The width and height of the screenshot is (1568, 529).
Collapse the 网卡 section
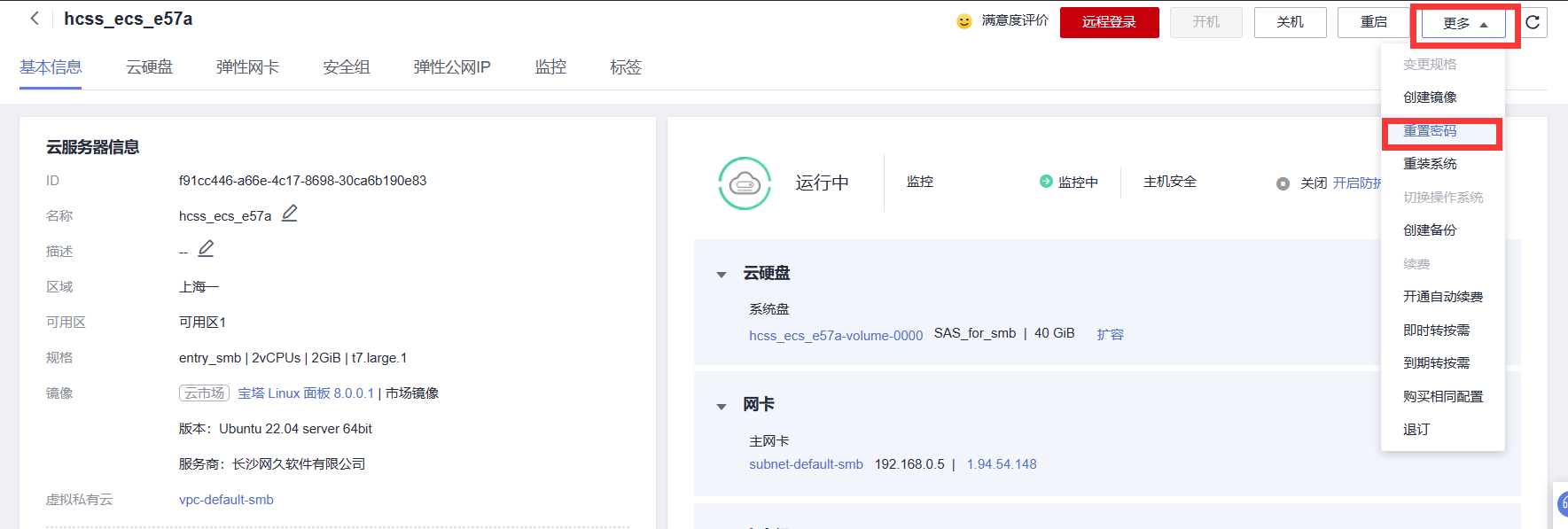722,407
